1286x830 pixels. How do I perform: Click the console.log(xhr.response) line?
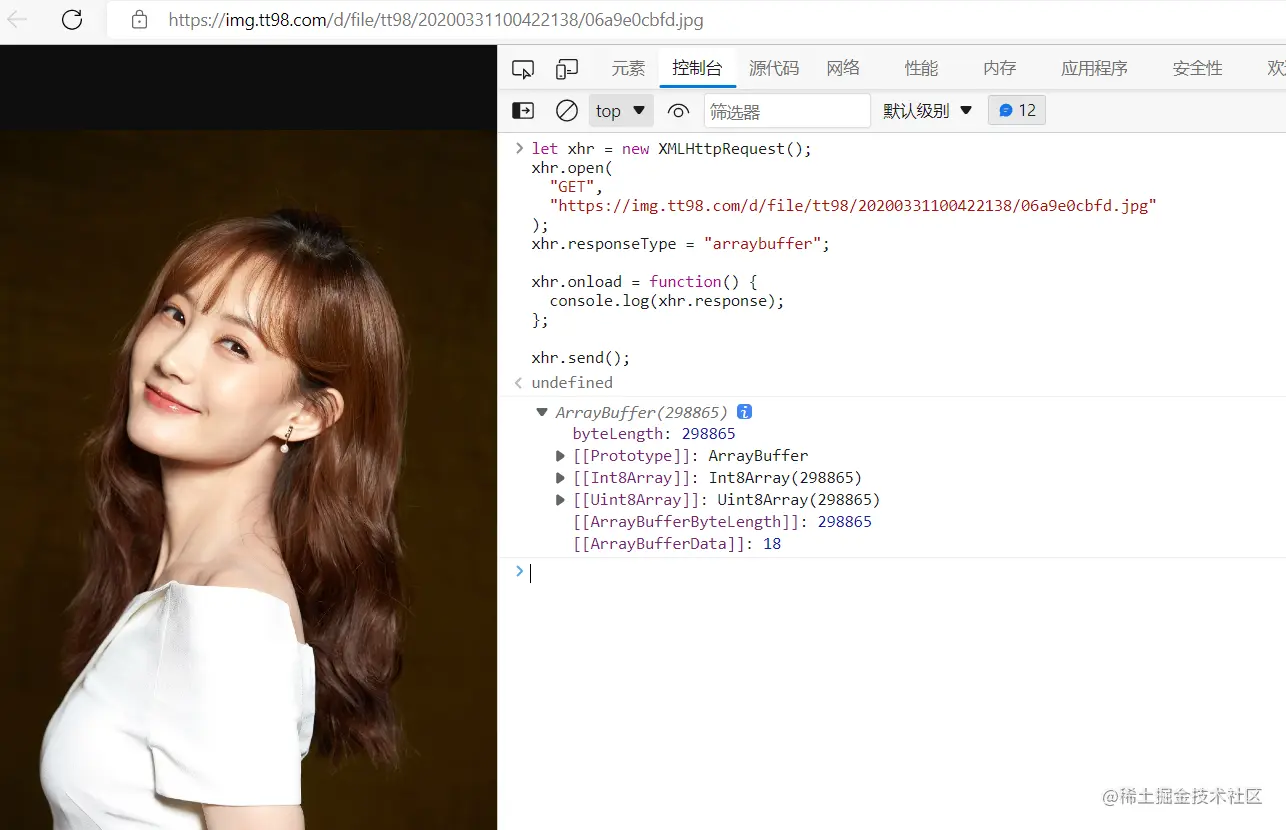(667, 301)
